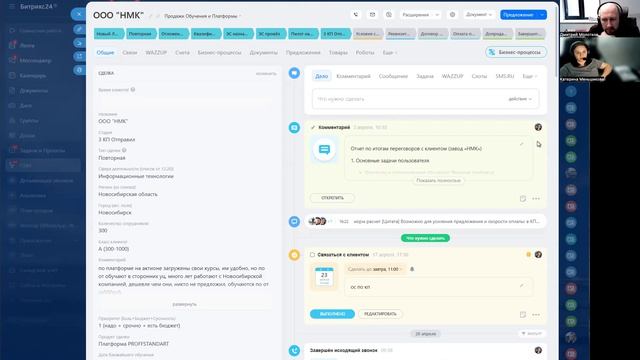Image resolution: width=640 pixels, height=360 pixels.
Task: Open three-dots menu of Связаться с клиентом card
Action: pos(536,314)
